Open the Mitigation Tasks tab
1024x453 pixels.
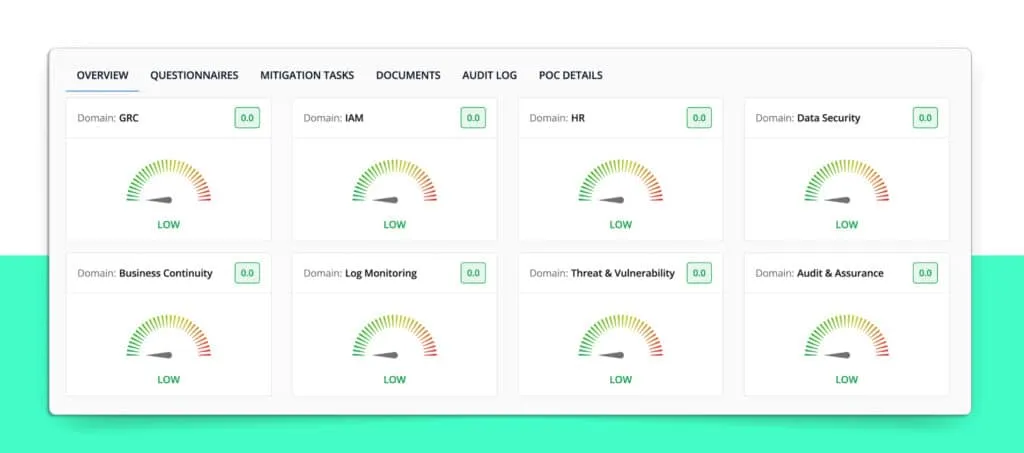click(307, 75)
